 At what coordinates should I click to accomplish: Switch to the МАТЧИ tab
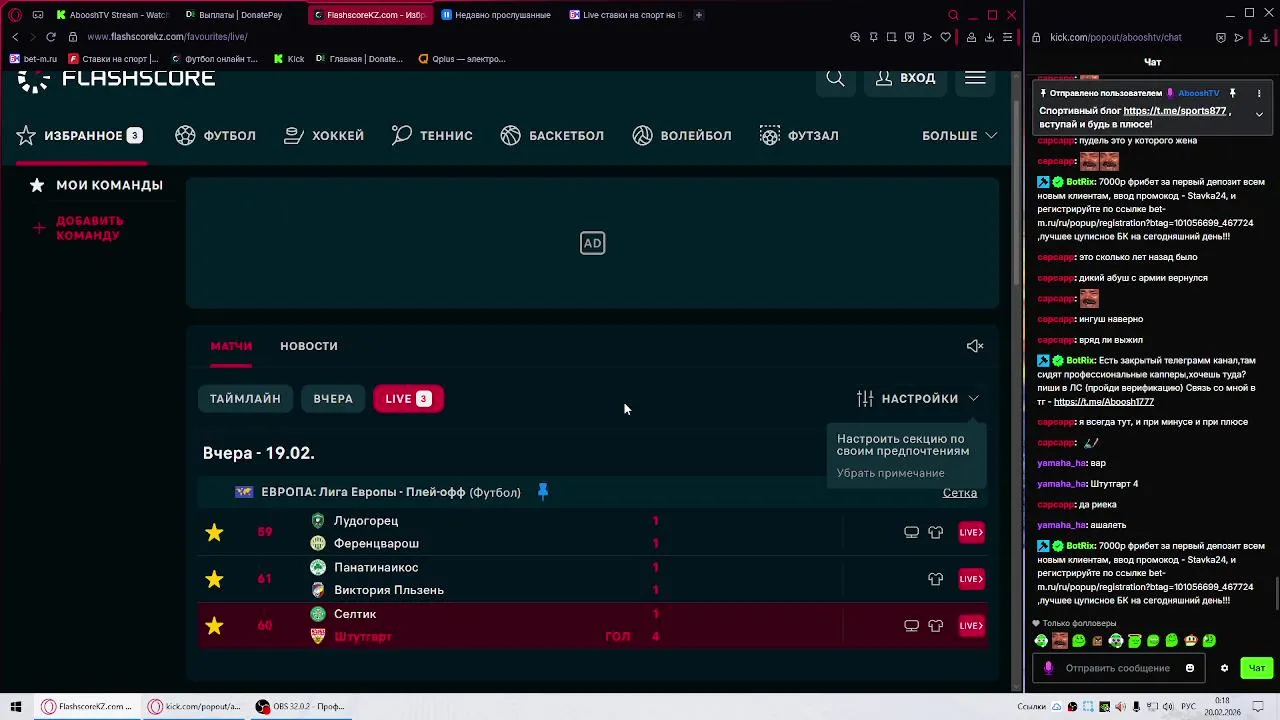click(x=231, y=346)
